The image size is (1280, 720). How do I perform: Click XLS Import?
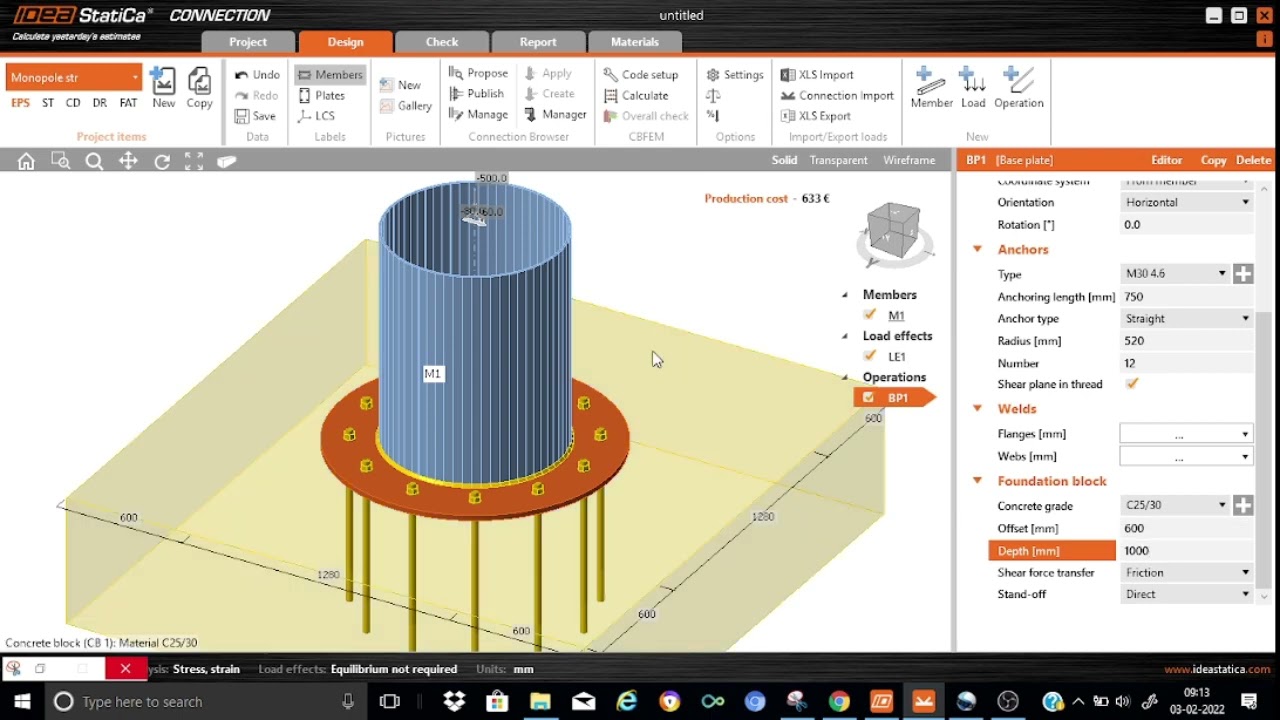tap(817, 75)
